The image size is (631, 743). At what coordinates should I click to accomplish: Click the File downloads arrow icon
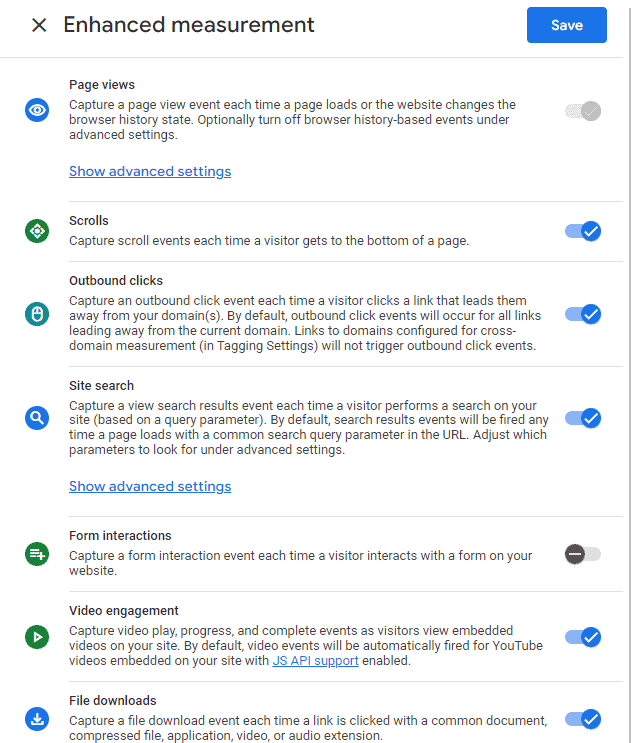point(37,718)
